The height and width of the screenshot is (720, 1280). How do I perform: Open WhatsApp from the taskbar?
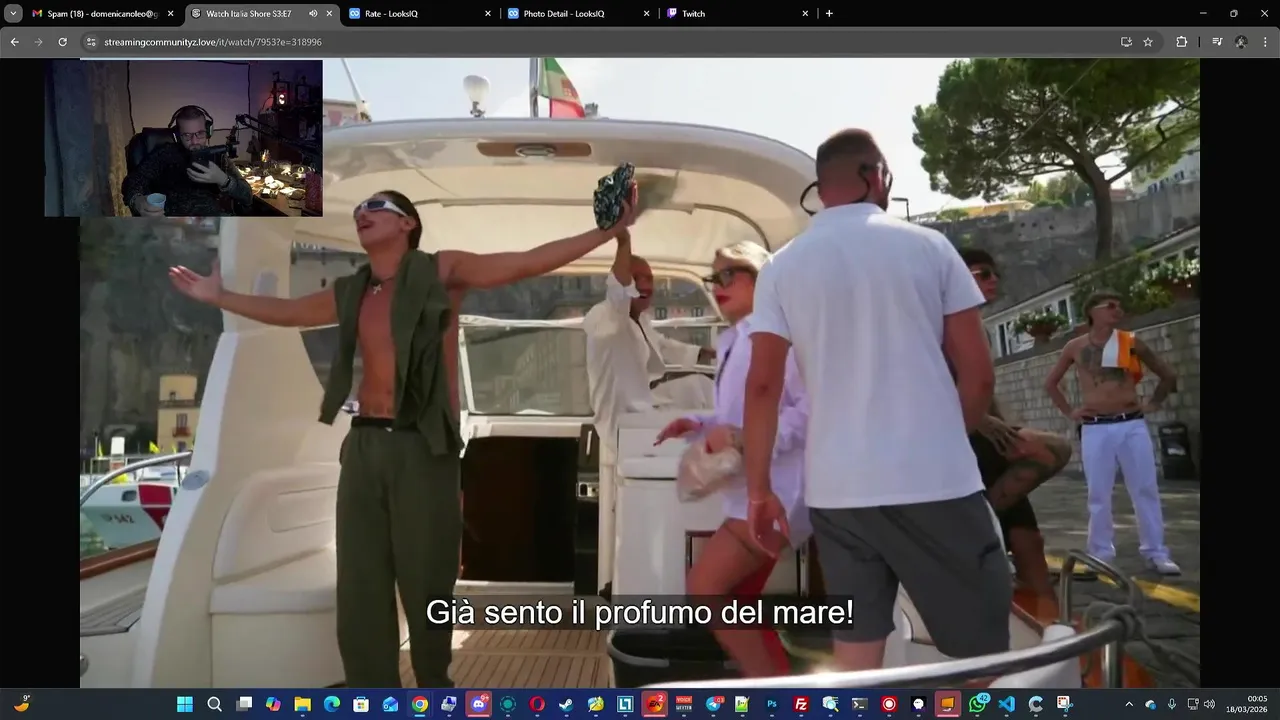[977, 704]
